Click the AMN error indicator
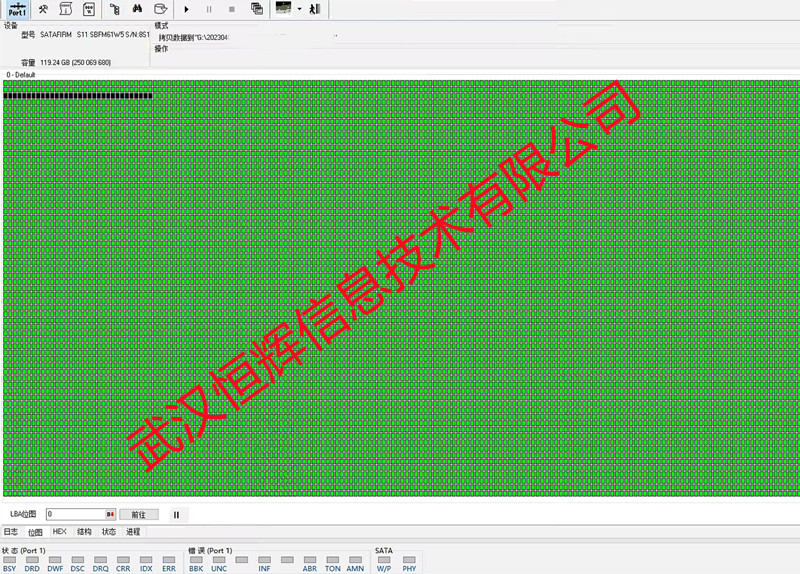Viewport: 800px width, 574px height. tap(356, 564)
